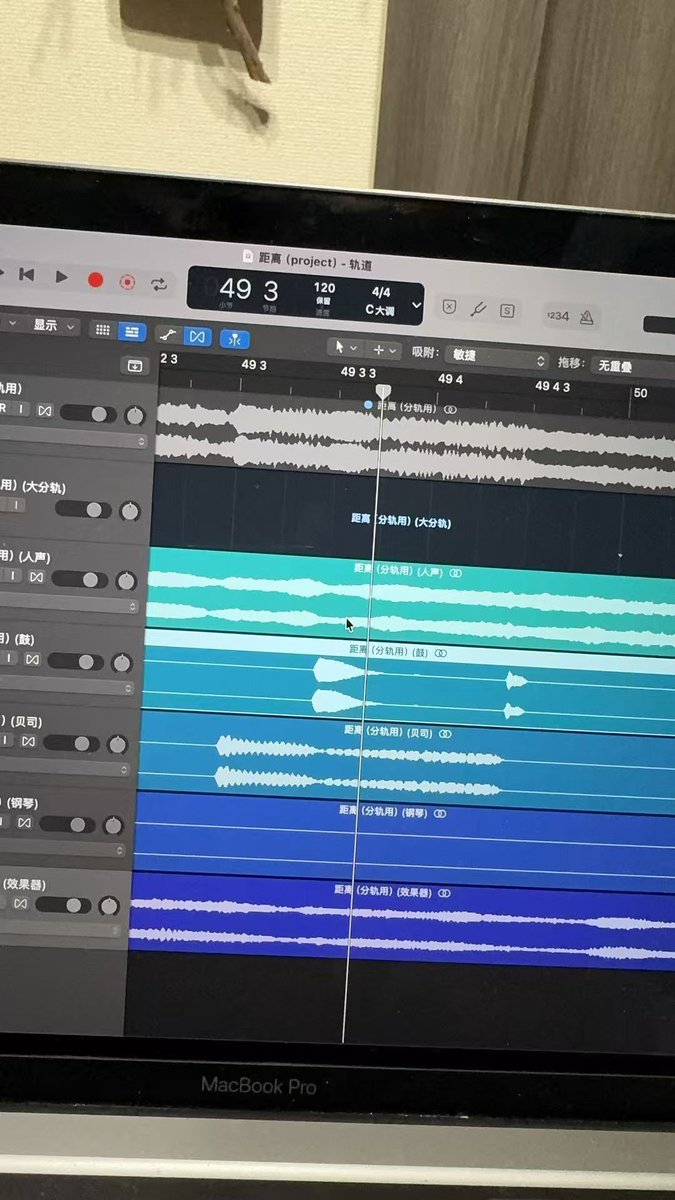
Task: Click the playhead handle on the ruler
Action: (382, 390)
